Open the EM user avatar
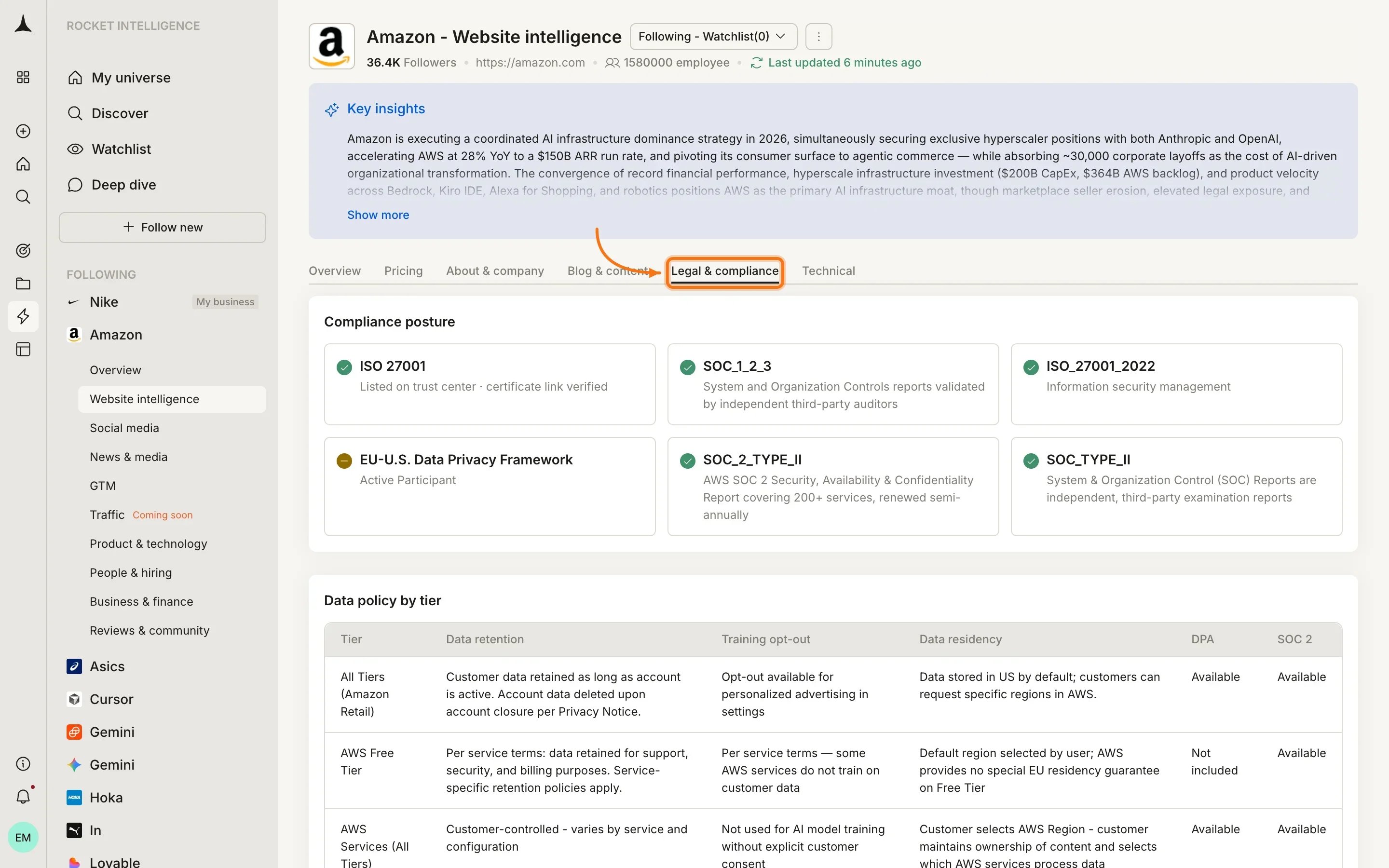 tap(23, 837)
